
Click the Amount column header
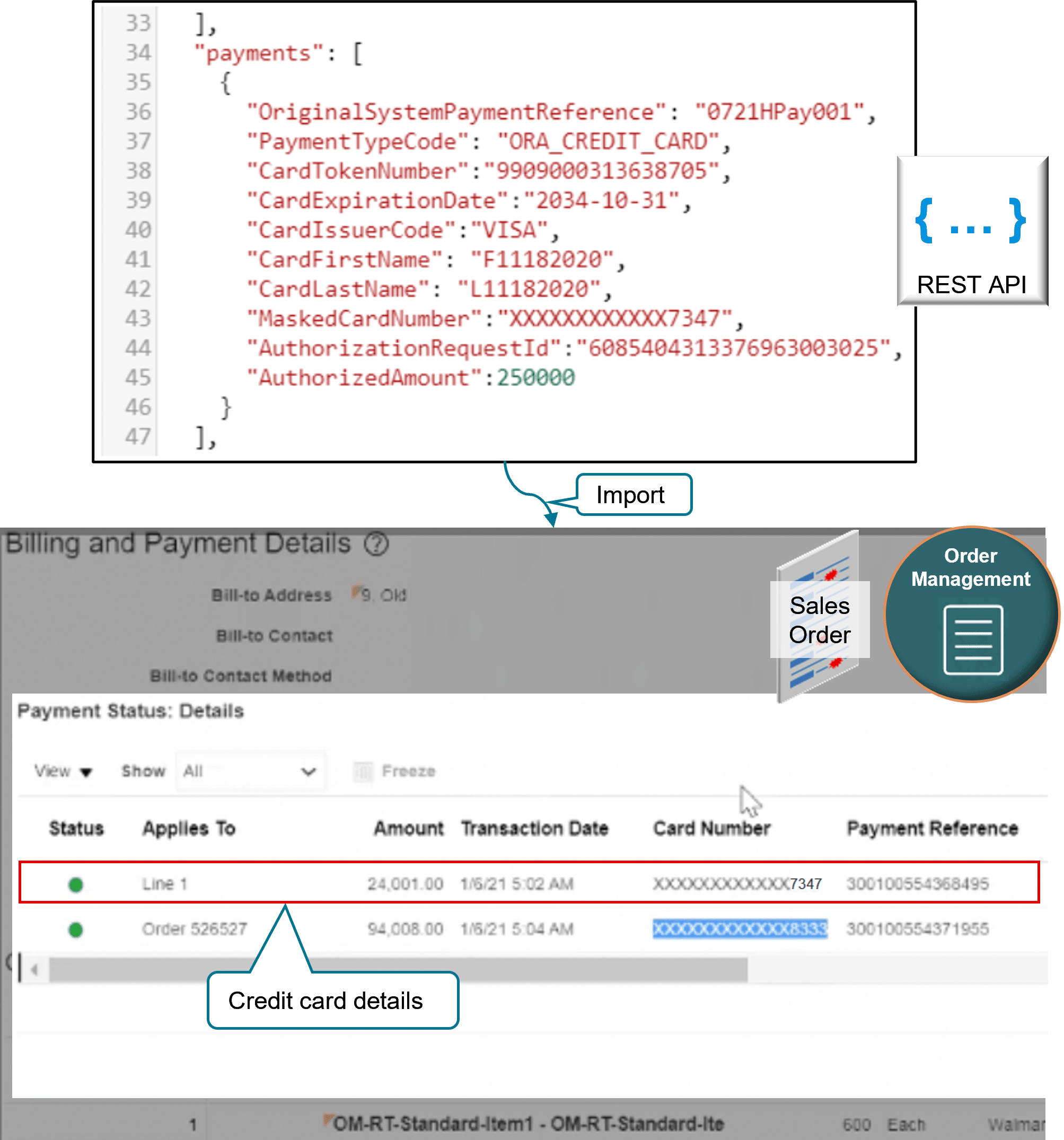pyautogui.click(x=408, y=829)
